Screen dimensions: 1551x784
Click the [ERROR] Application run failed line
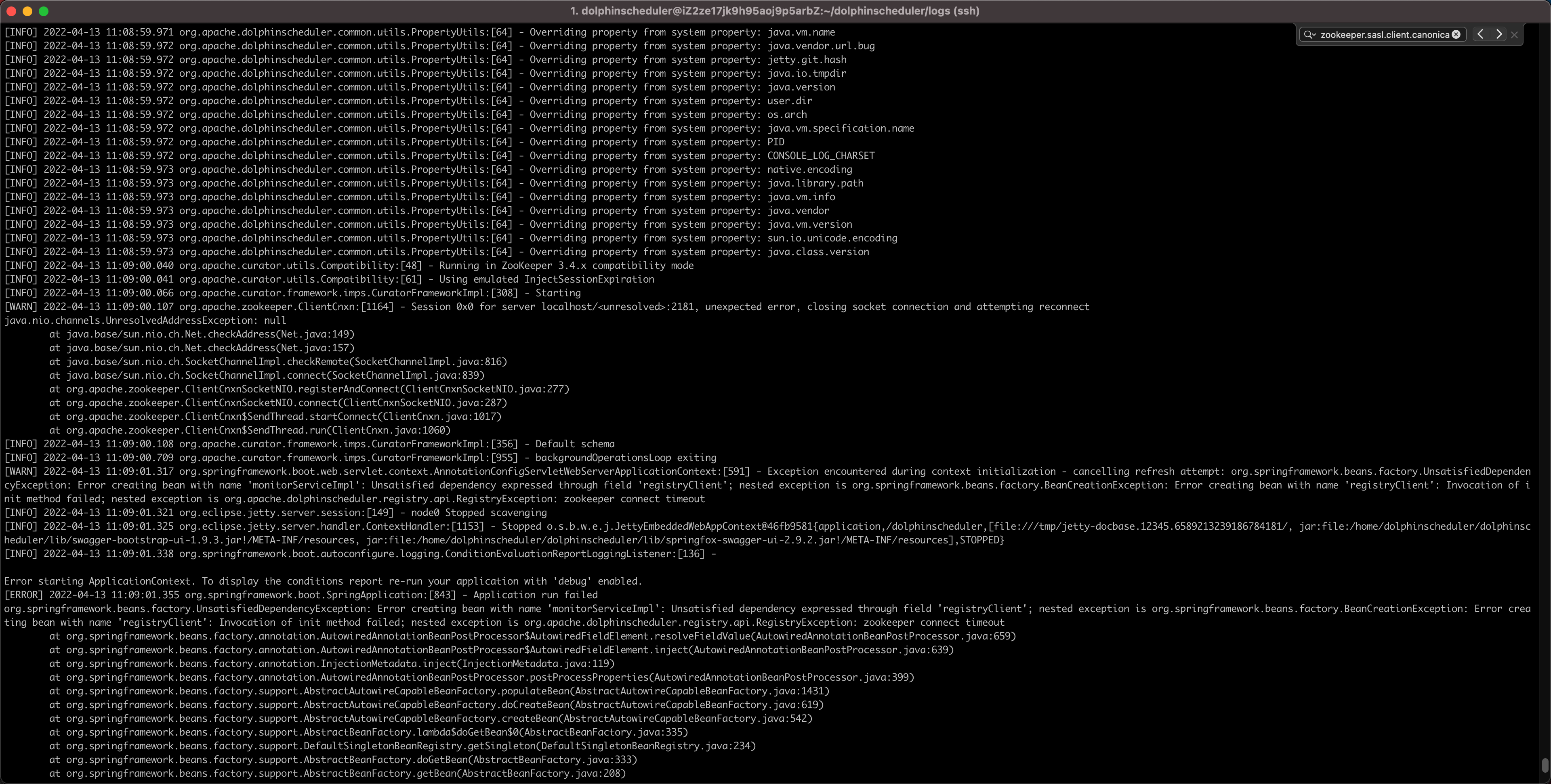coord(301,595)
